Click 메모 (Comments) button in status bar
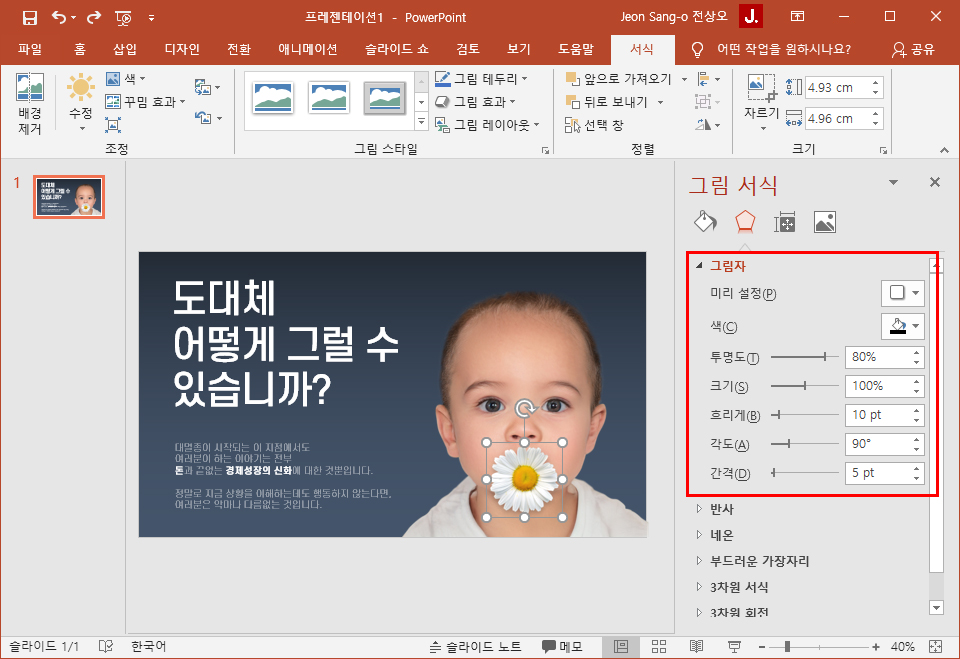 pos(561,646)
